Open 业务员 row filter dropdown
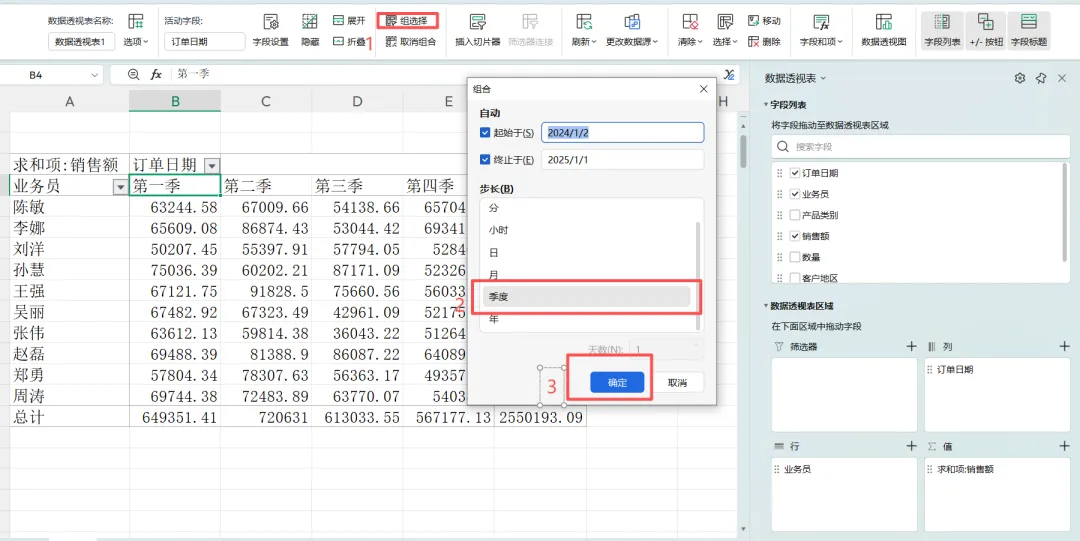Image resolution: width=1080 pixels, height=541 pixels. (x=121, y=186)
